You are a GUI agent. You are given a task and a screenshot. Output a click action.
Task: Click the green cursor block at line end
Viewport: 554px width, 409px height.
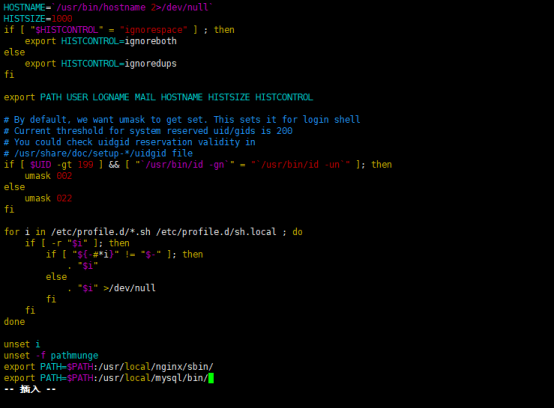pos(211,378)
